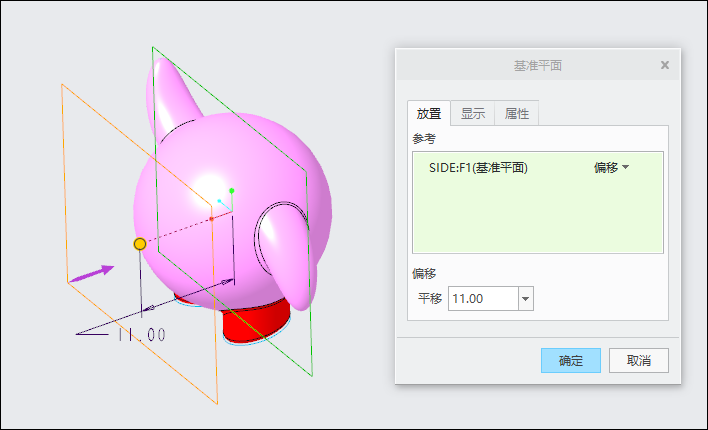The height and width of the screenshot is (430, 708).
Task: Select SIDE:F1(基准平面) reference entry
Action: pos(478,168)
